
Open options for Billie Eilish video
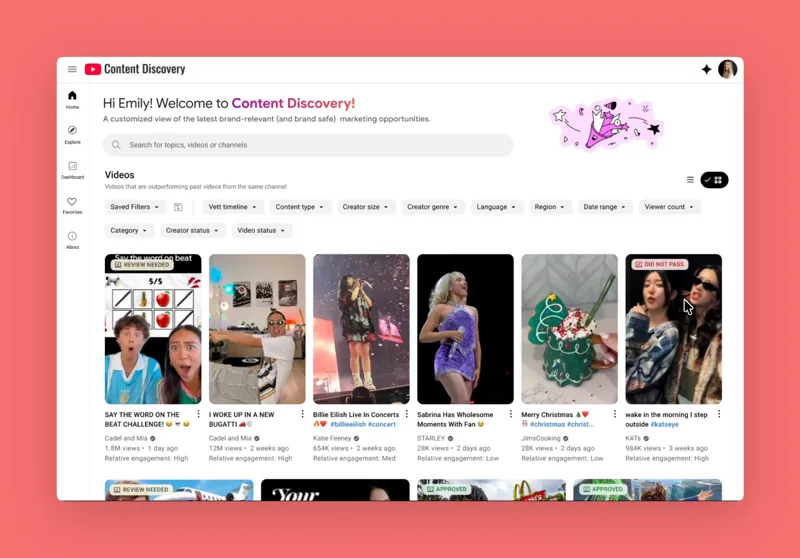[407, 414]
